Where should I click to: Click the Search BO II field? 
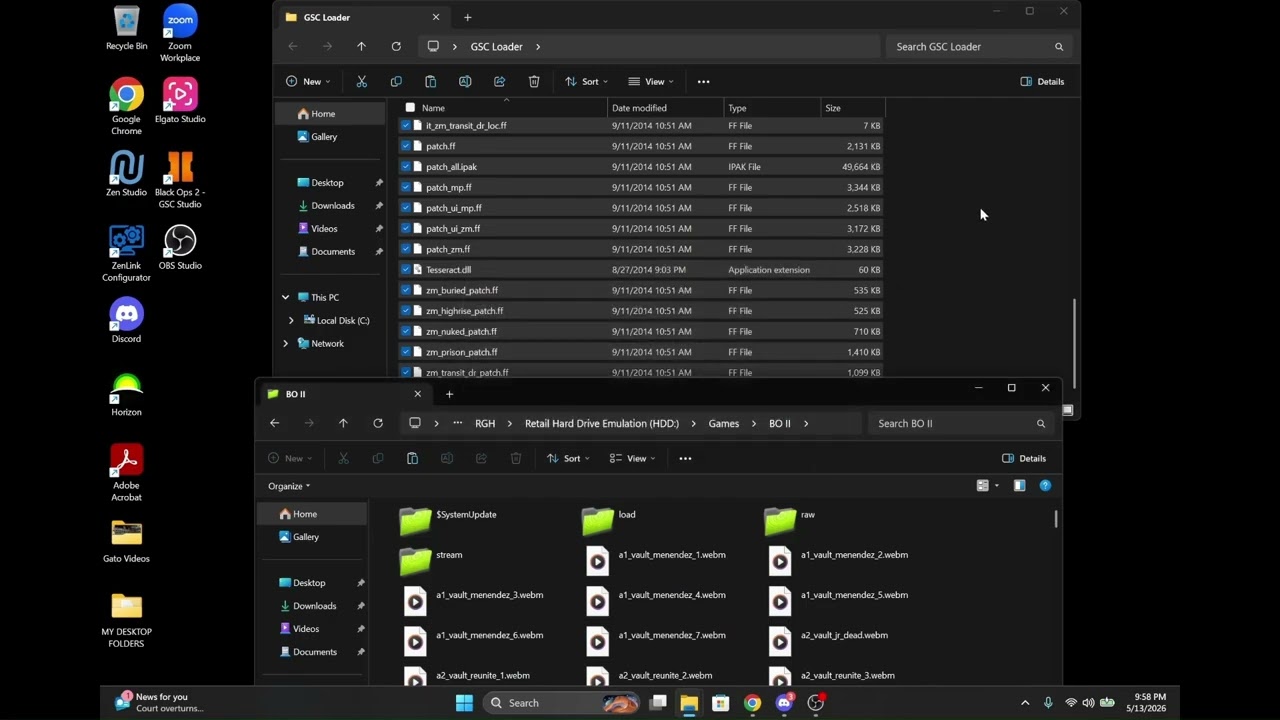(x=959, y=424)
